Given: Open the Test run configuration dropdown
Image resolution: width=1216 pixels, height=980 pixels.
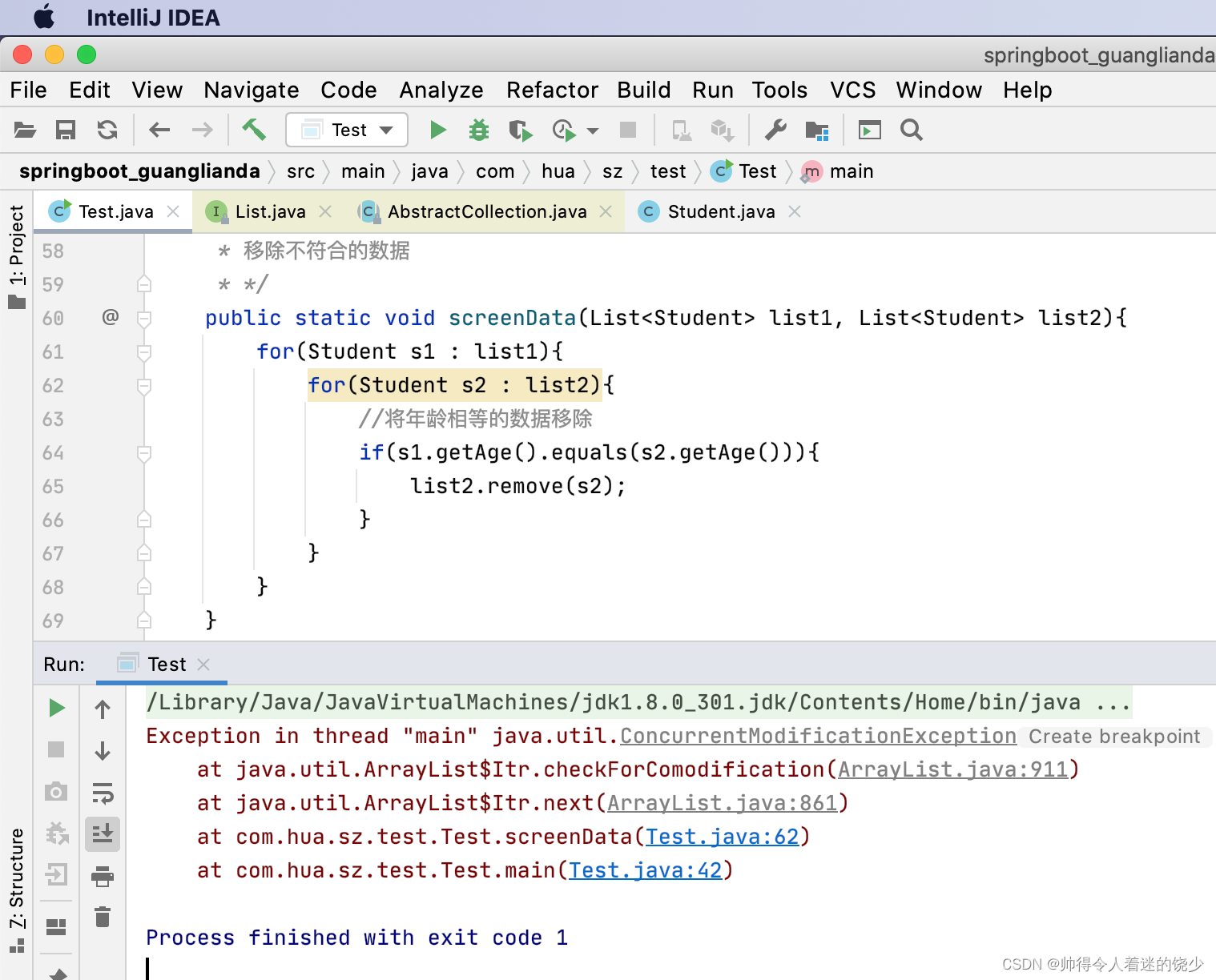Looking at the screenshot, I should (x=347, y=130).
